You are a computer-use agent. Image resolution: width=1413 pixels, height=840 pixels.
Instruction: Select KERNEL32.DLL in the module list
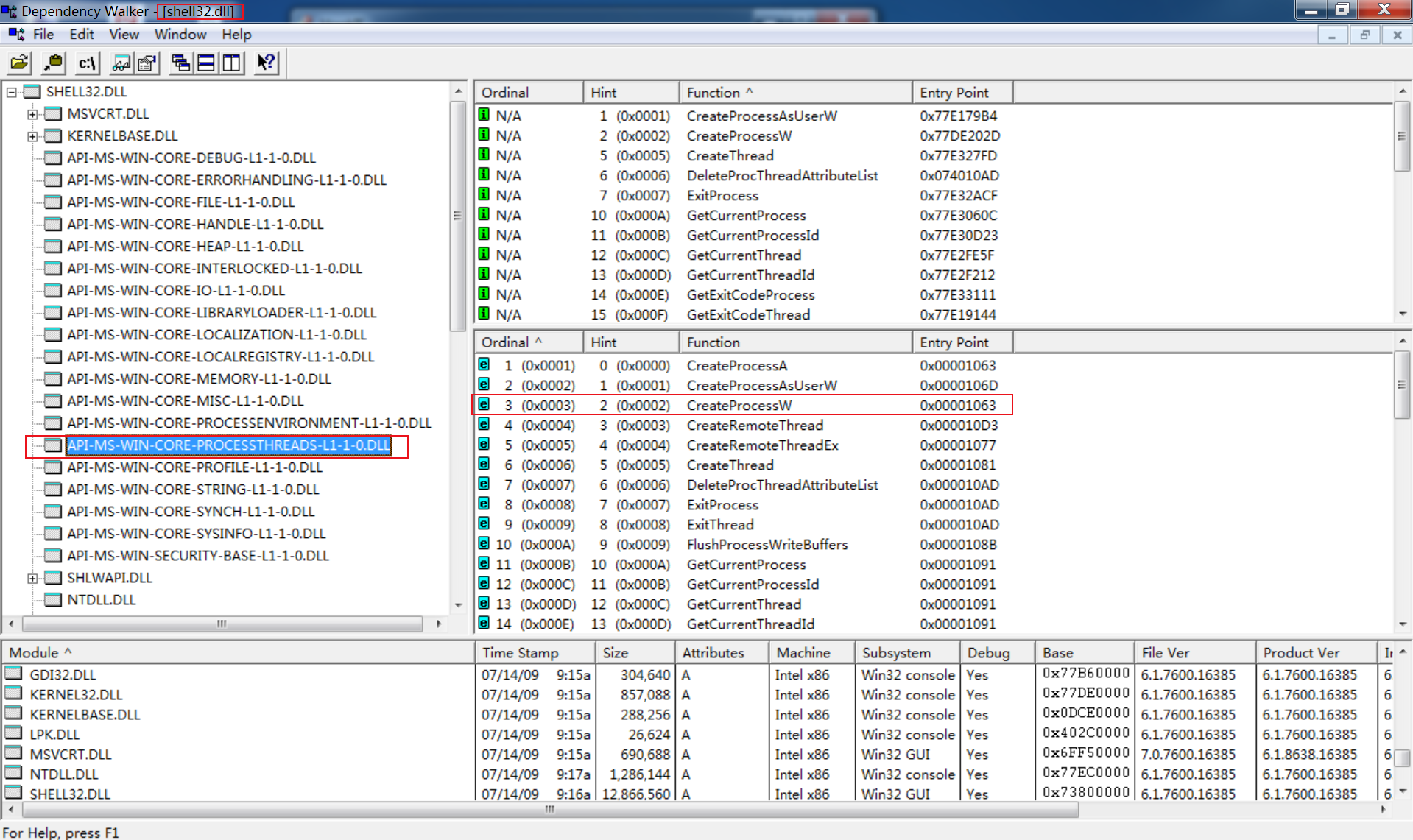(x=77, y=694)
